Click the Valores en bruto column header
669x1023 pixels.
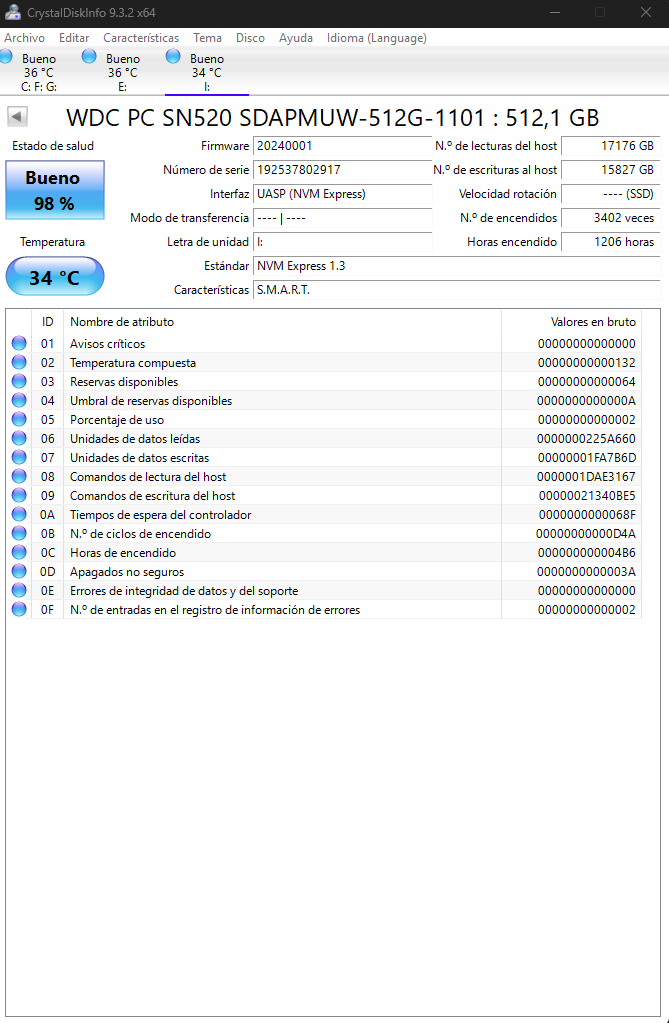(571, 322)
